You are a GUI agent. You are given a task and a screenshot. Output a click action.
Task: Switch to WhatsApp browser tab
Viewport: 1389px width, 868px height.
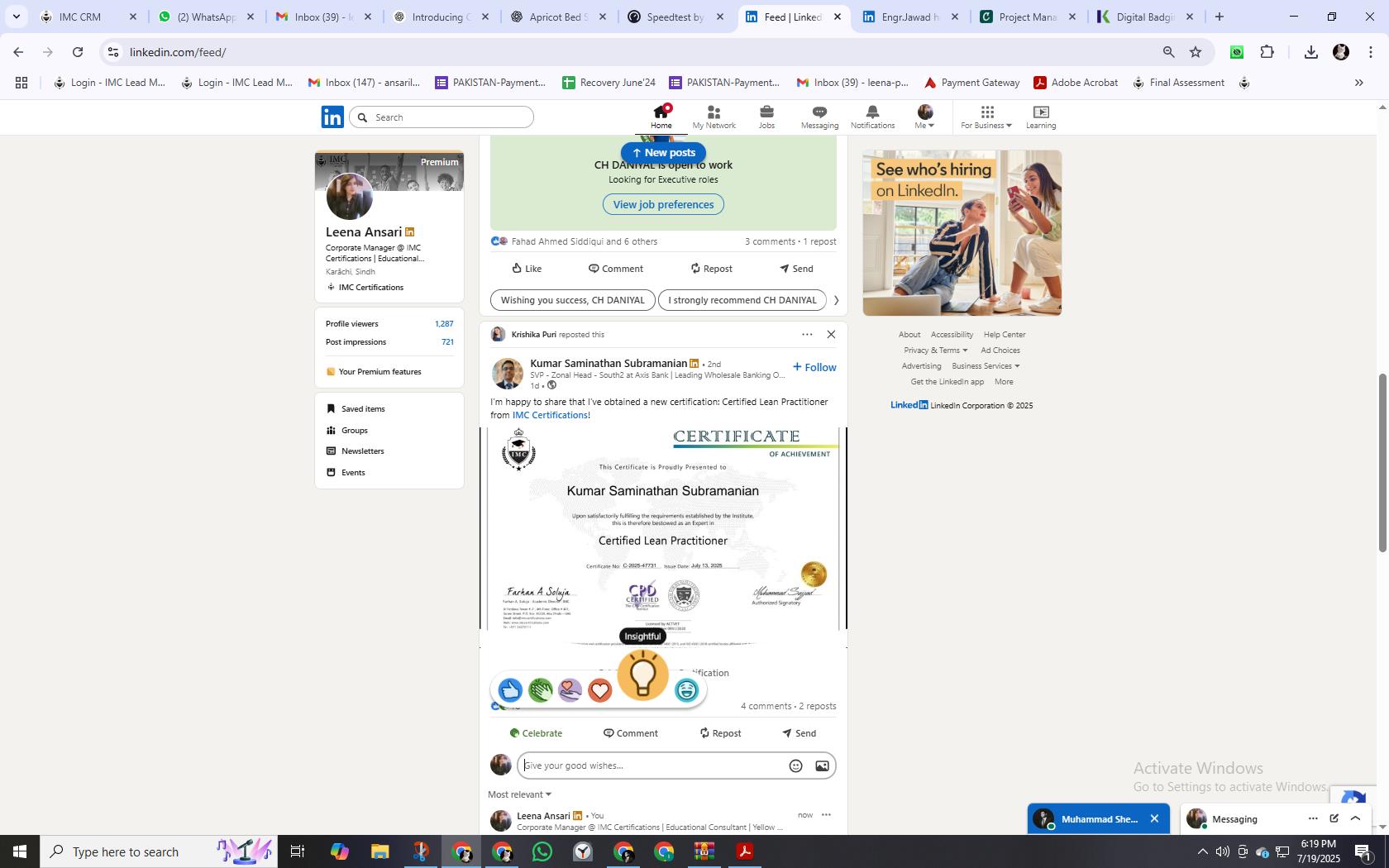[208, 17]
